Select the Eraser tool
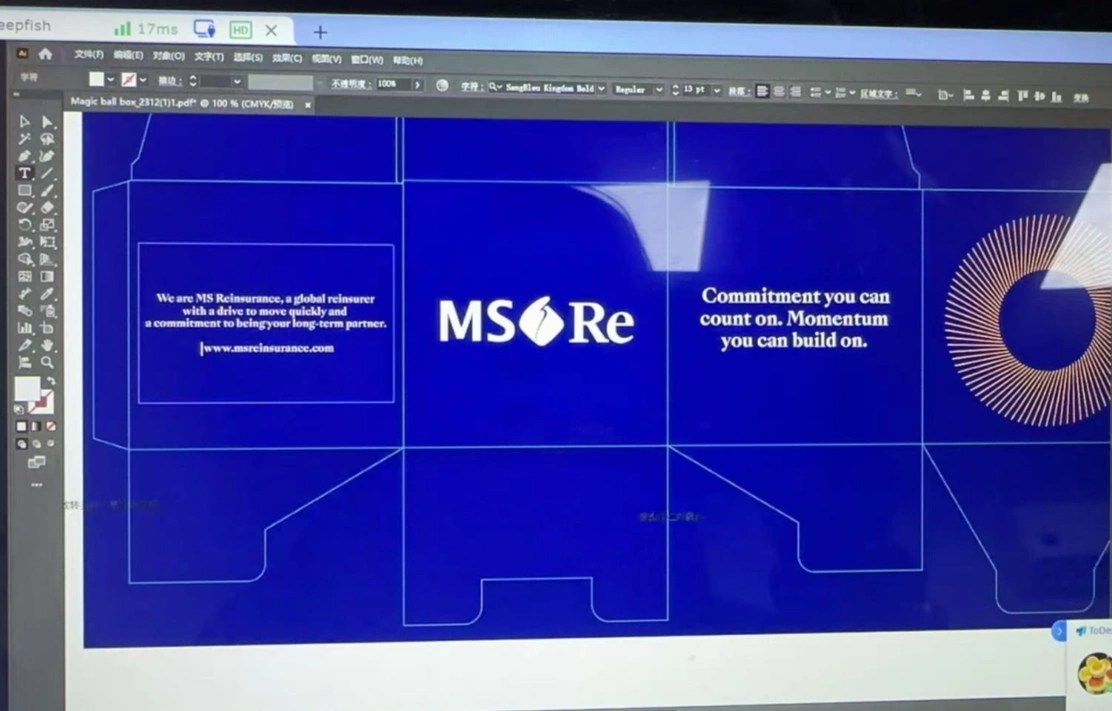 coord(47,207)
